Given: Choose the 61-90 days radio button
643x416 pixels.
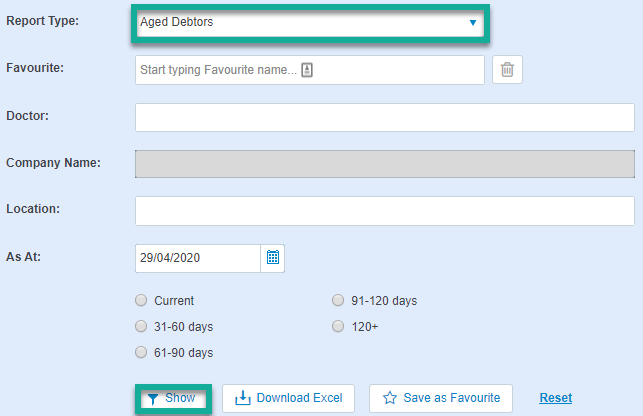Looking at the screenshot, I should (x=141, y=352).
